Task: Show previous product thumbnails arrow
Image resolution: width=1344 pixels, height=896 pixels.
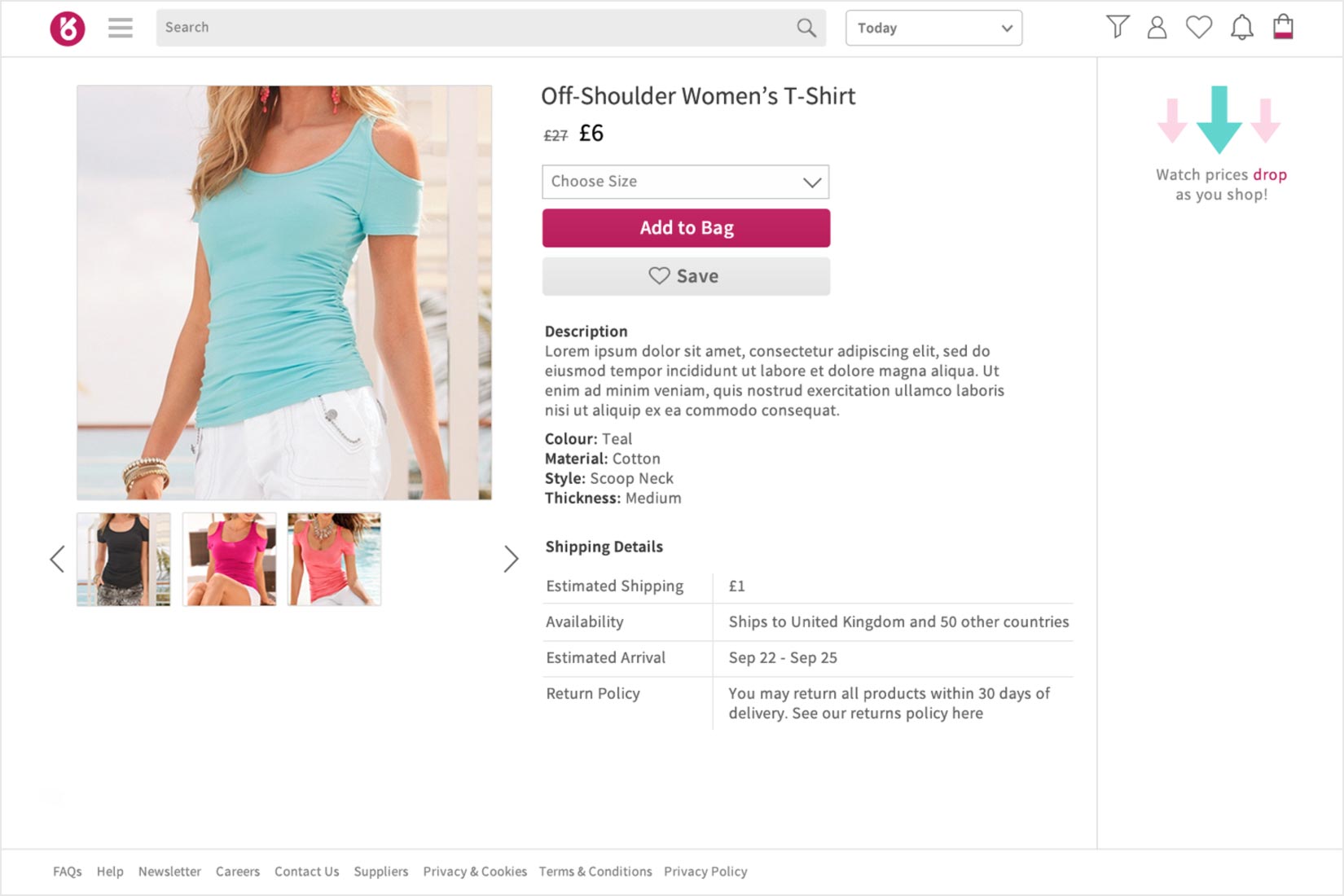Action: click(57, 559)
